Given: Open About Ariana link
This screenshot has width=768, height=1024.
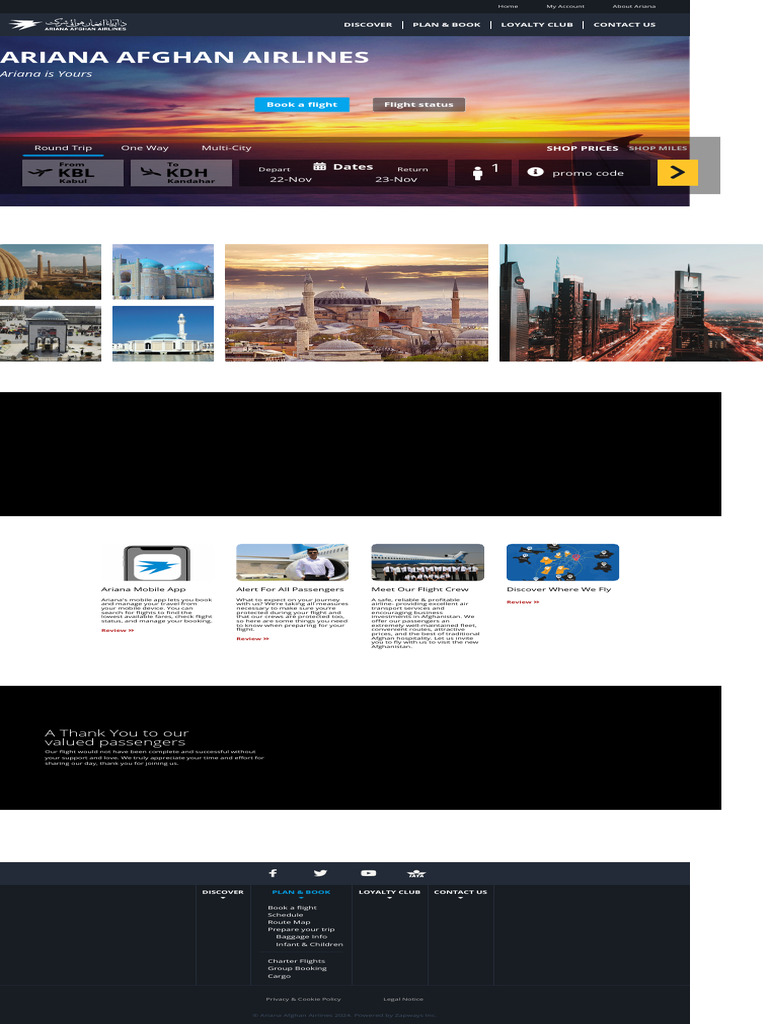Looking at the screenshot, I should click(634, 7).
